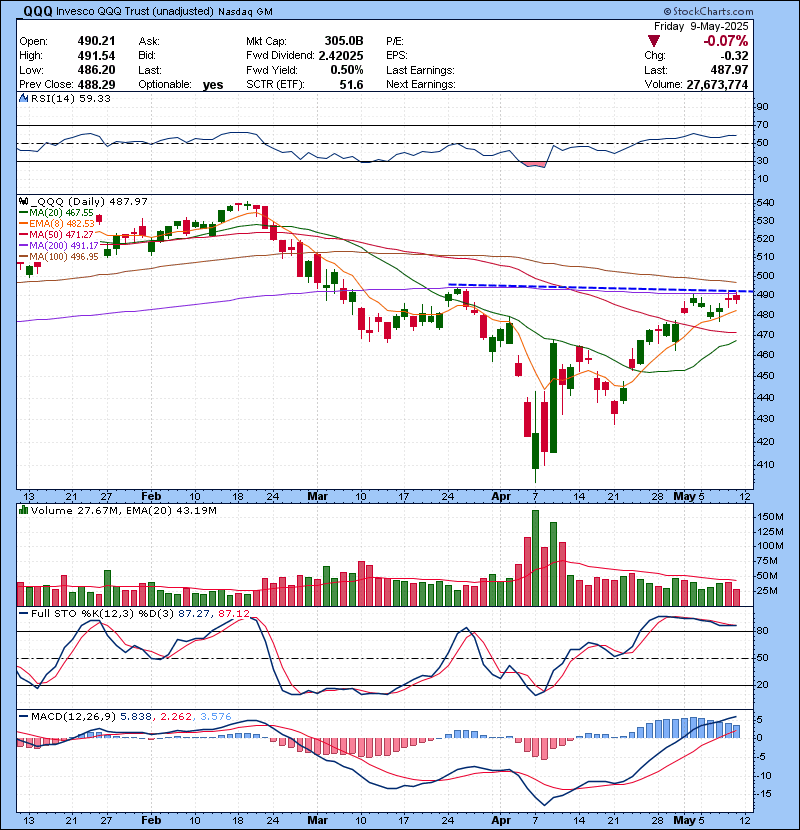This screenshot has width=800, height=830.
Task: Click the Volume 27.67M, EMA(20) 43.19M label
Action: pos(123,510)
